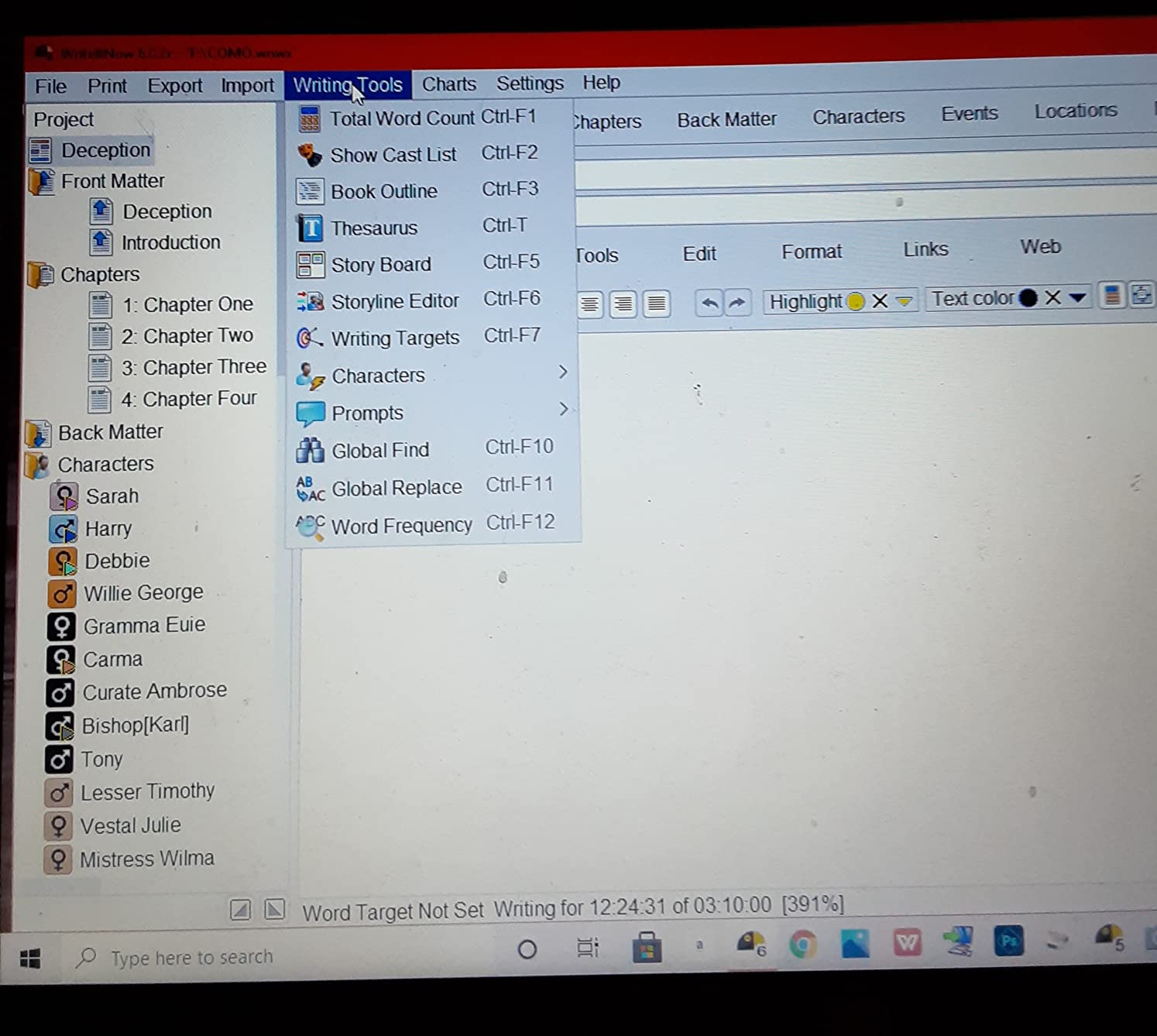Viewport: 1157px width, 1036px height.
Task: Select the Book Outline entry icon
Action: coord(310,190)
